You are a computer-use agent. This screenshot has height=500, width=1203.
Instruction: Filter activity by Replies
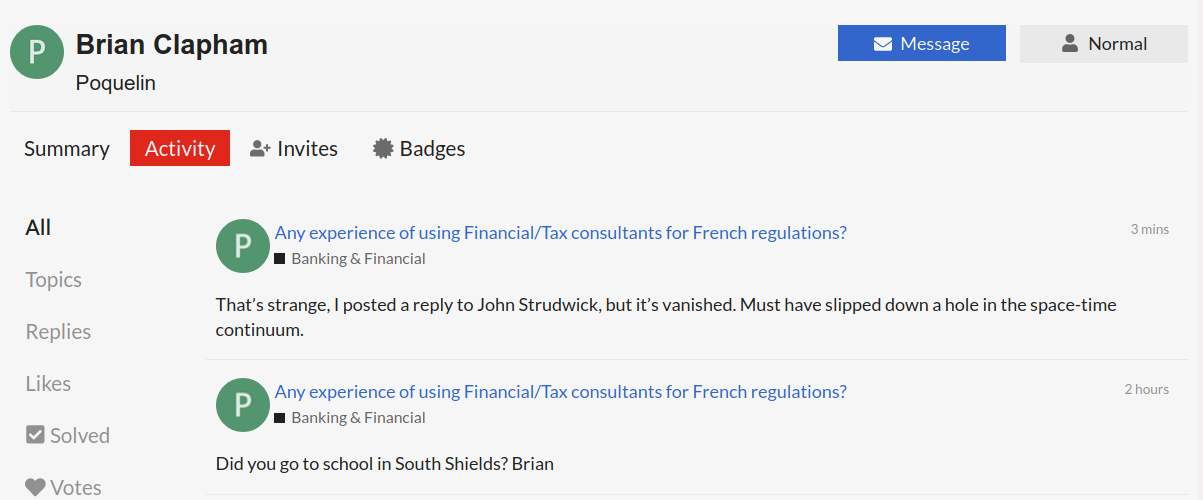(58, 332)
